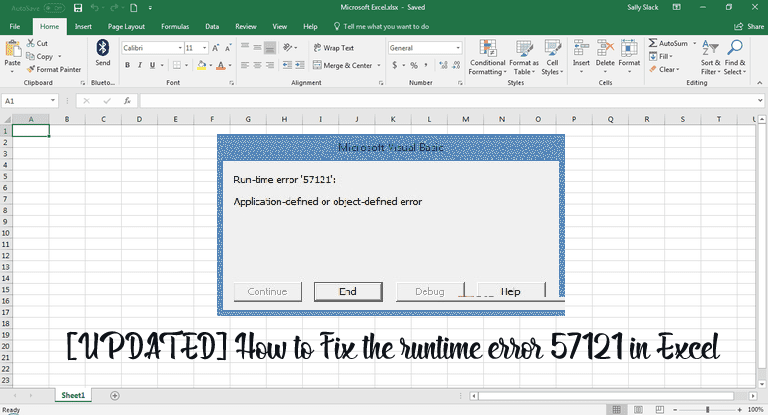Viewport: 768px width, 415px height.
Task: Apply Percent Style format
Action: click(414, 65)
